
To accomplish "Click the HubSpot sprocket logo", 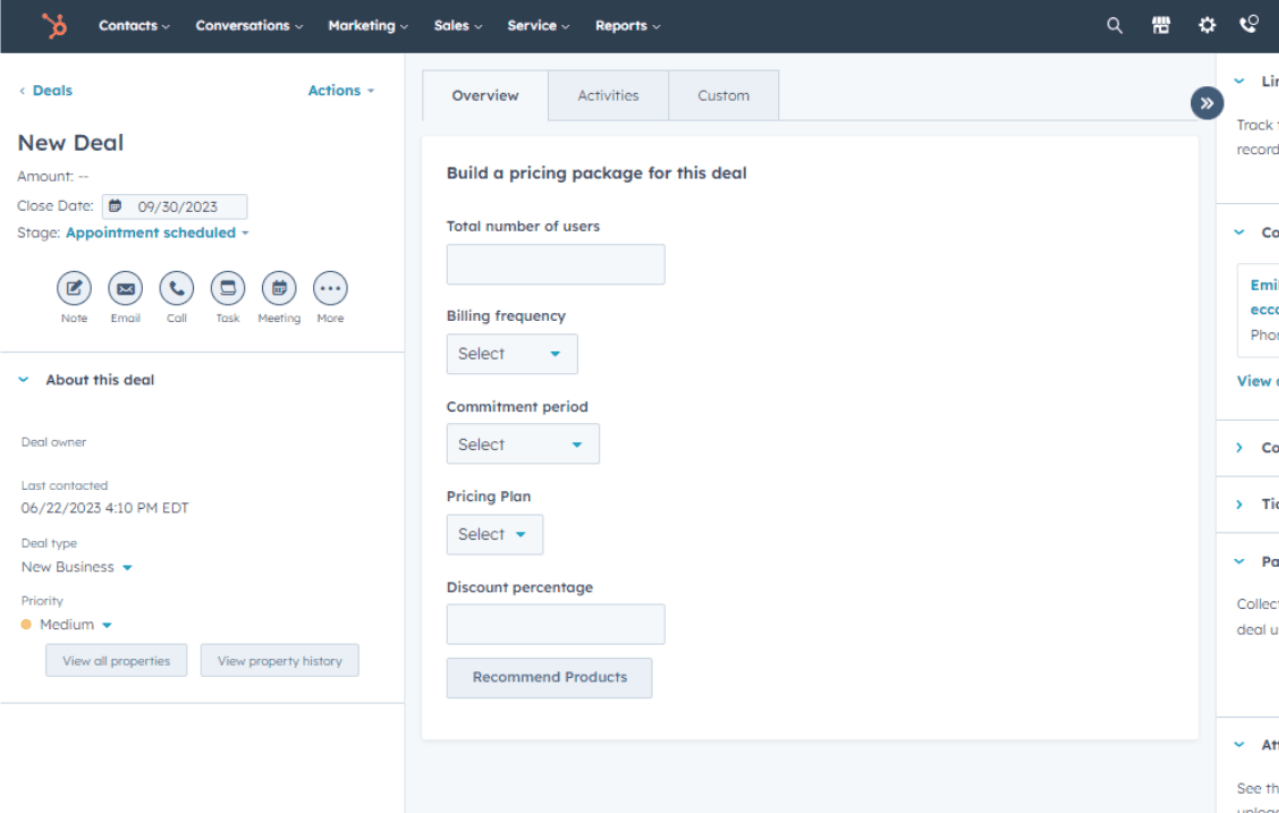I will (x=54, y=26).
